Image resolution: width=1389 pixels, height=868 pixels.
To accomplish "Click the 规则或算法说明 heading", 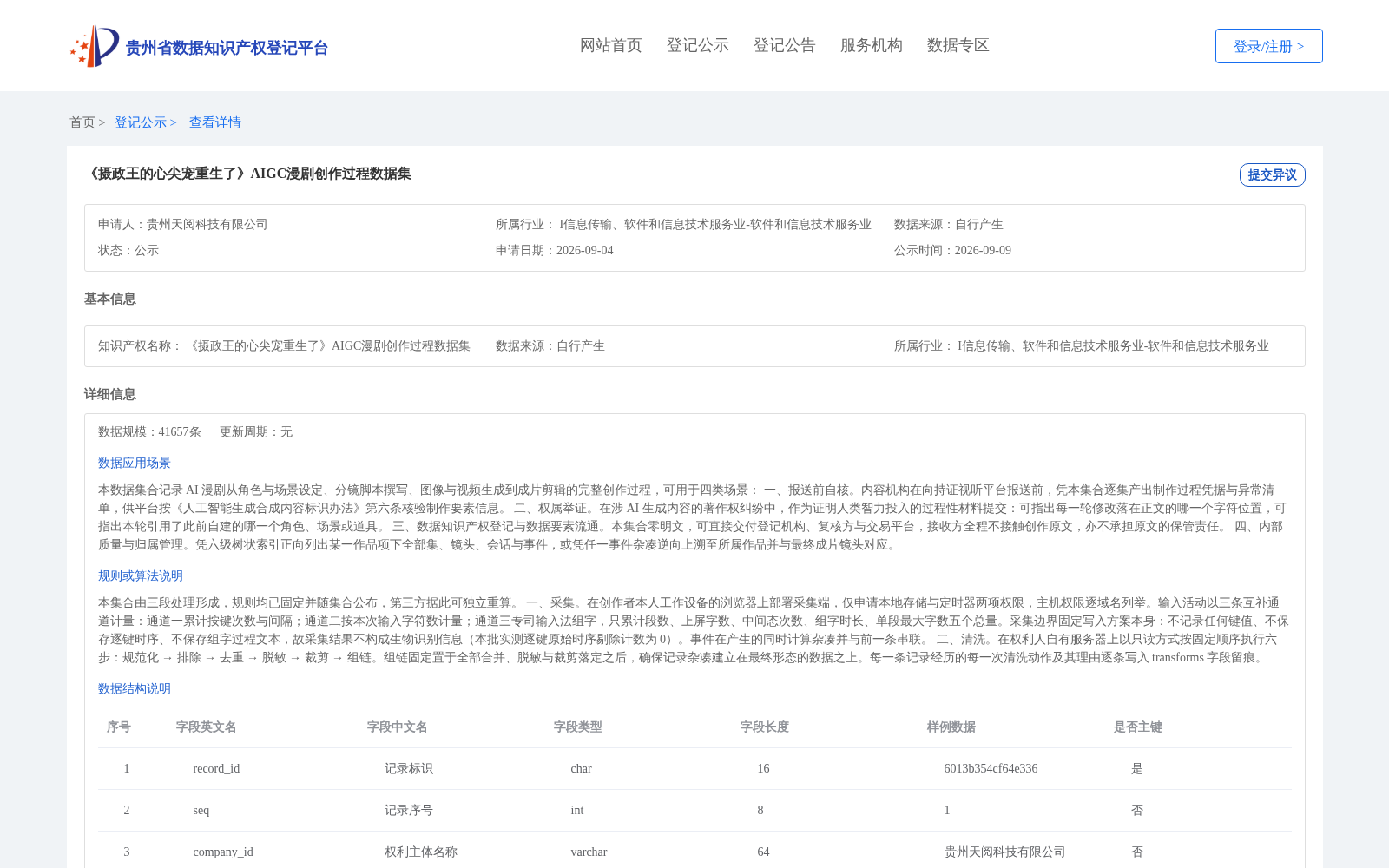I will click(141, 575).
